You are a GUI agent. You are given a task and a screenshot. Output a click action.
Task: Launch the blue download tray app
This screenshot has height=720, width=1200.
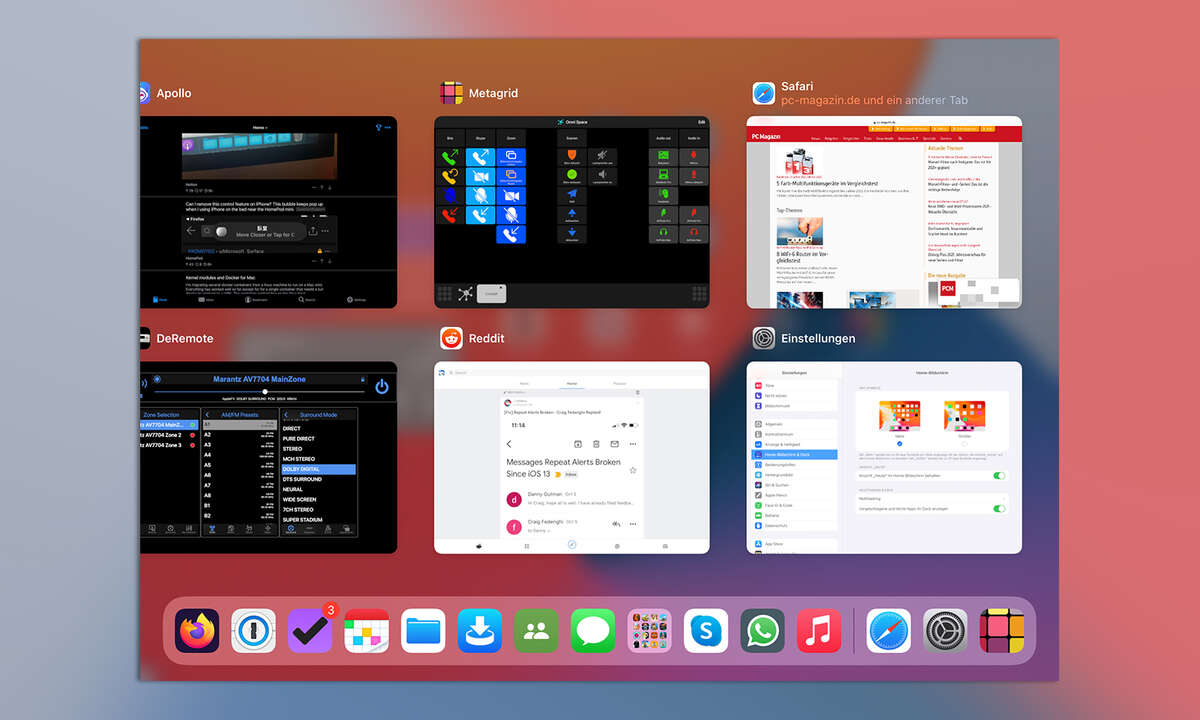[480, 631]
